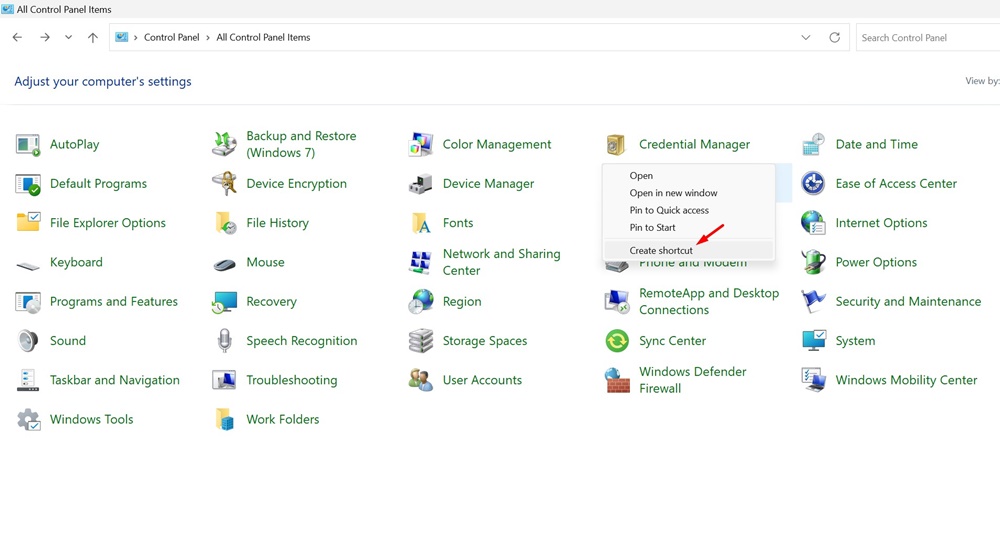Screen dimensions: 1000x536
Task: Click the Work Folders icon
Action: click(x=224, y=420)
